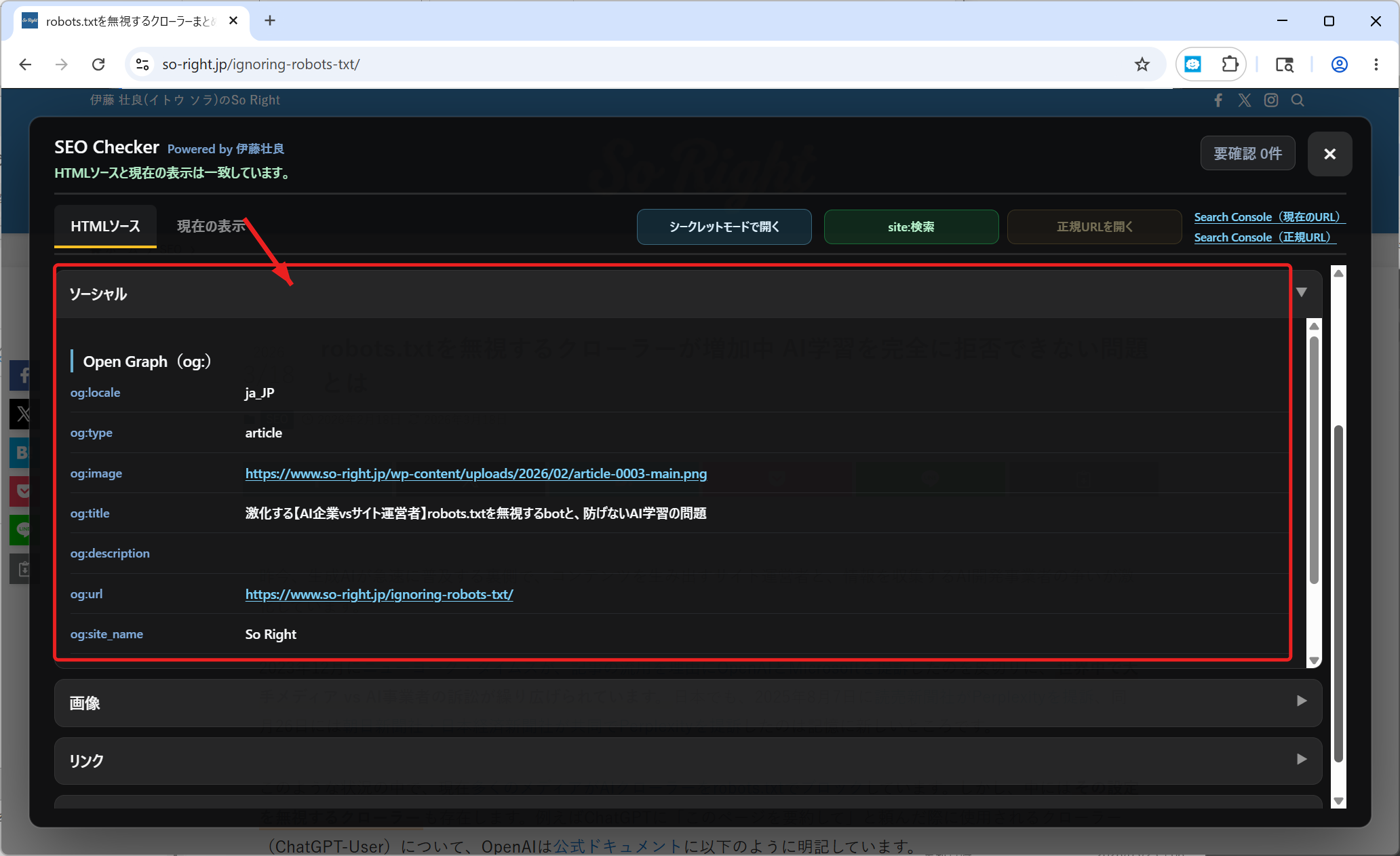This screenshot has width=1400, height=856.
Task: Switch to the HTMLソース tab
Action: (x=105, y=227)
